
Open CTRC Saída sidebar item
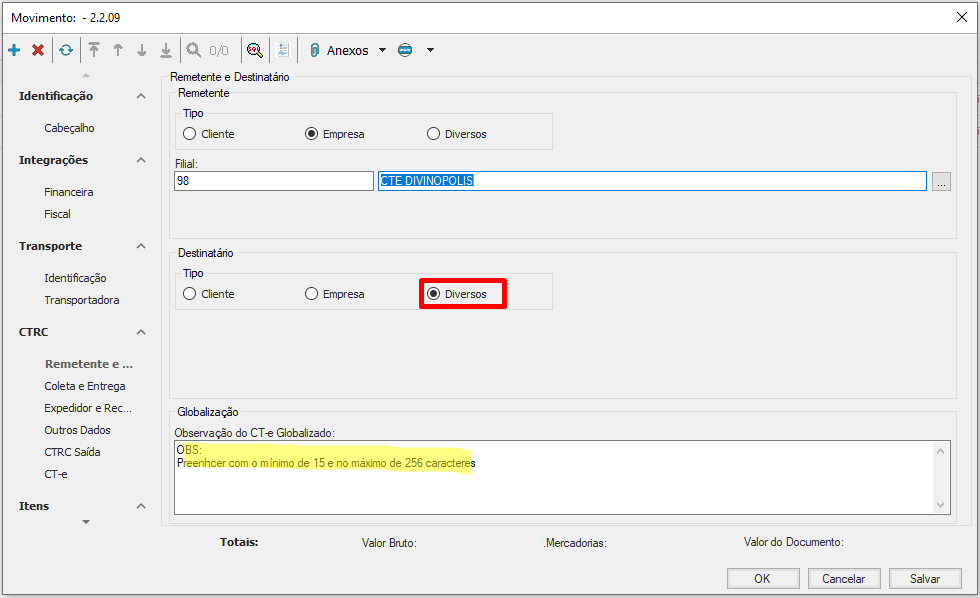pyautogui.click(x=72, y=452)
